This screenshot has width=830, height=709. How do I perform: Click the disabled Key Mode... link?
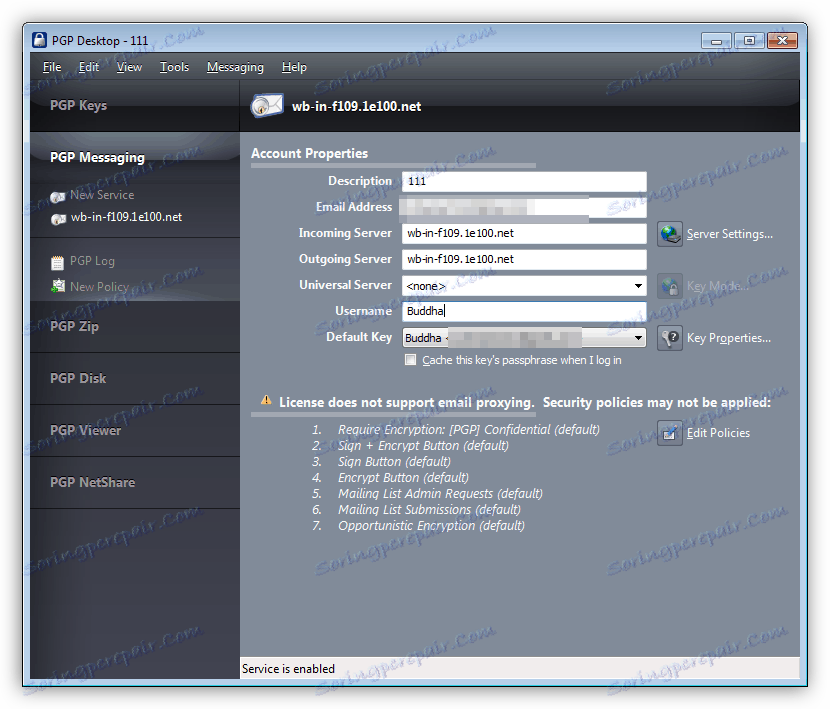(x=718, y=286)
